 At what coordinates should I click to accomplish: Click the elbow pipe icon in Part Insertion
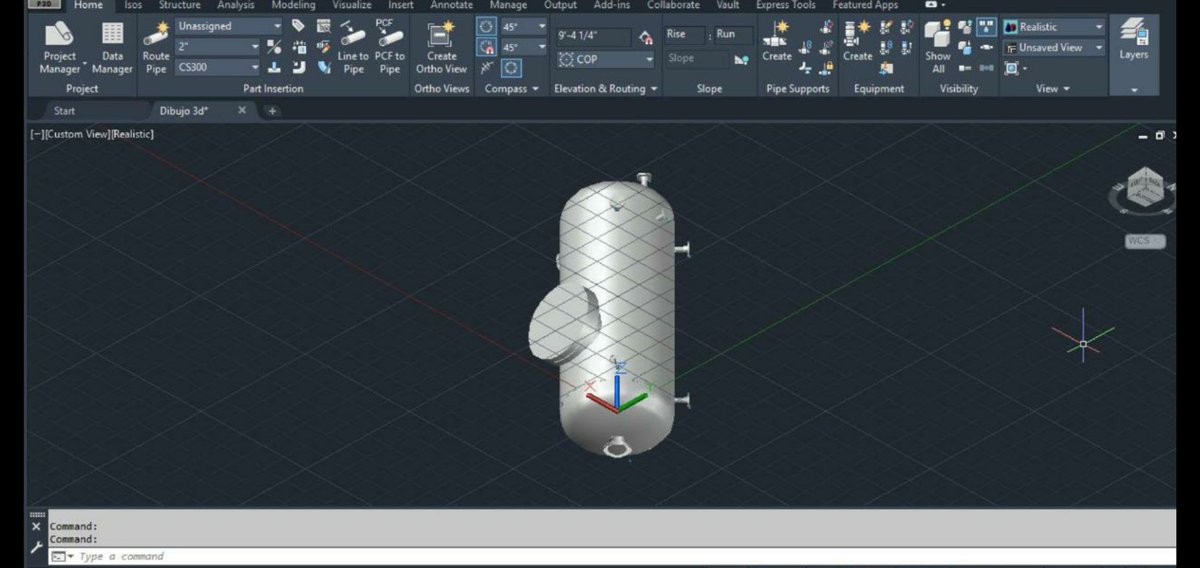[x=299, y=67]
